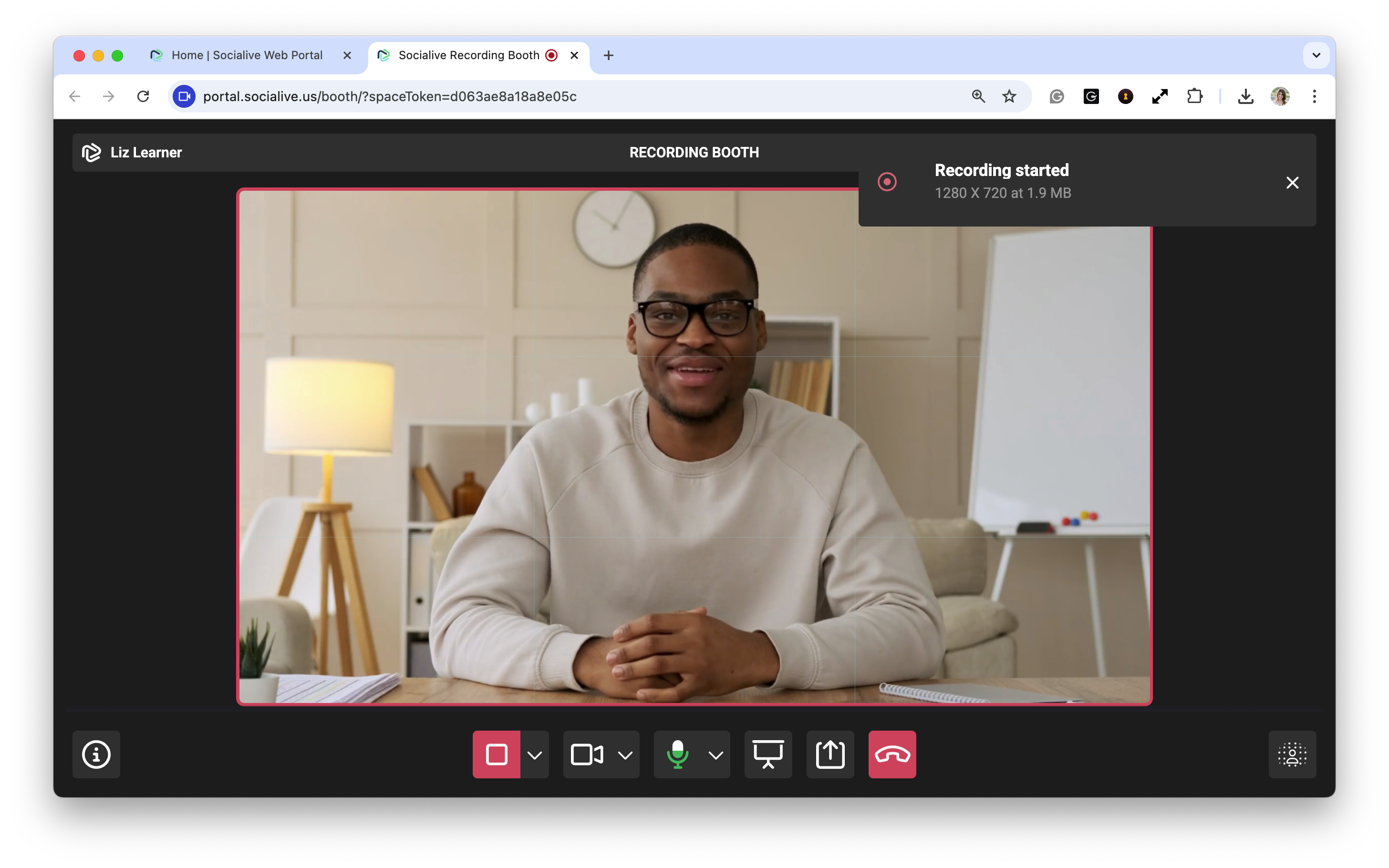The height and width of the screenshot is (868, 1389).
Task: Toggle the camera on or off
Action: [x=587, y=754]
